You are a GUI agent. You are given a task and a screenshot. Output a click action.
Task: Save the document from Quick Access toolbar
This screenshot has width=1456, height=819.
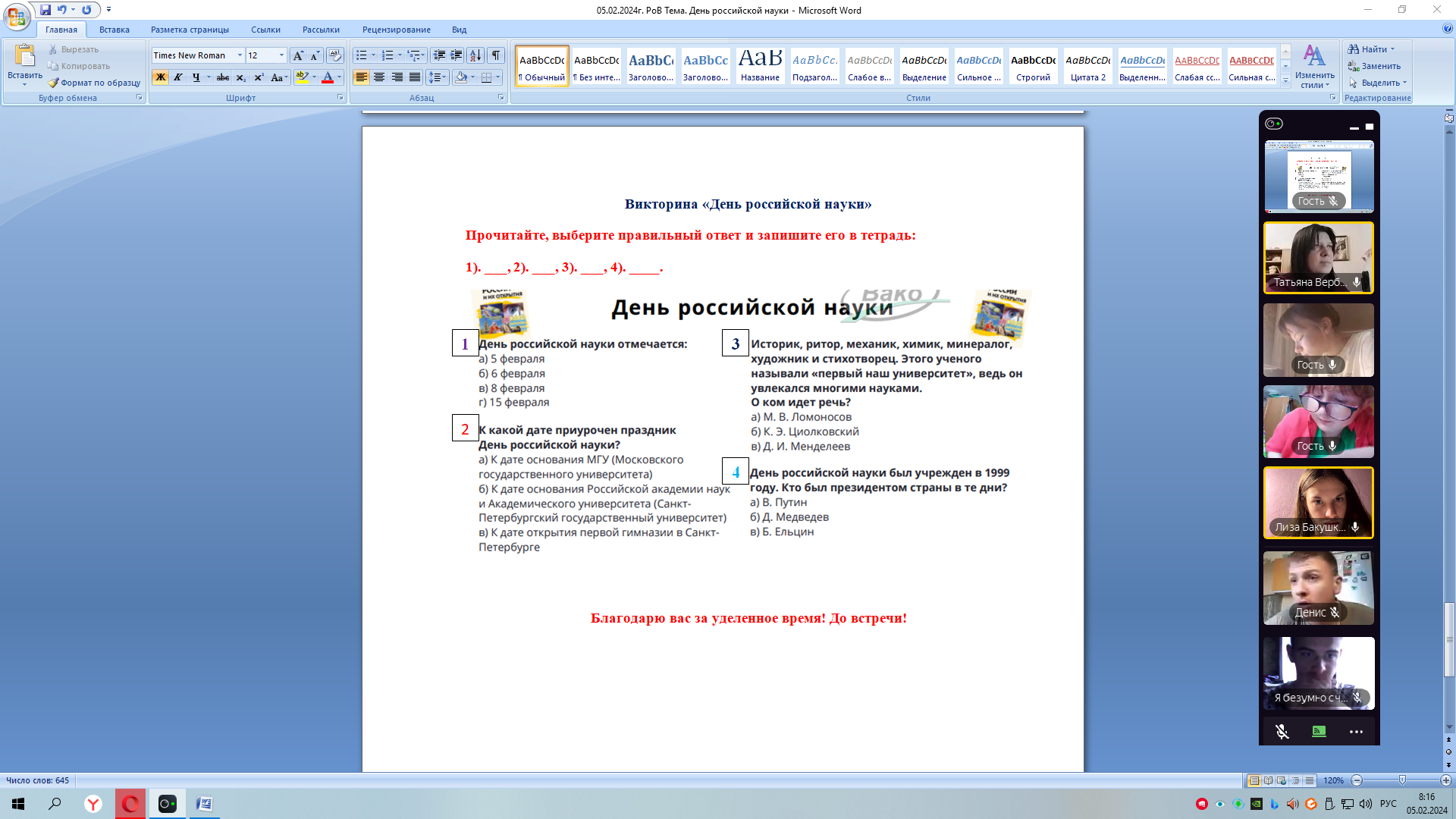coord(45,10)
